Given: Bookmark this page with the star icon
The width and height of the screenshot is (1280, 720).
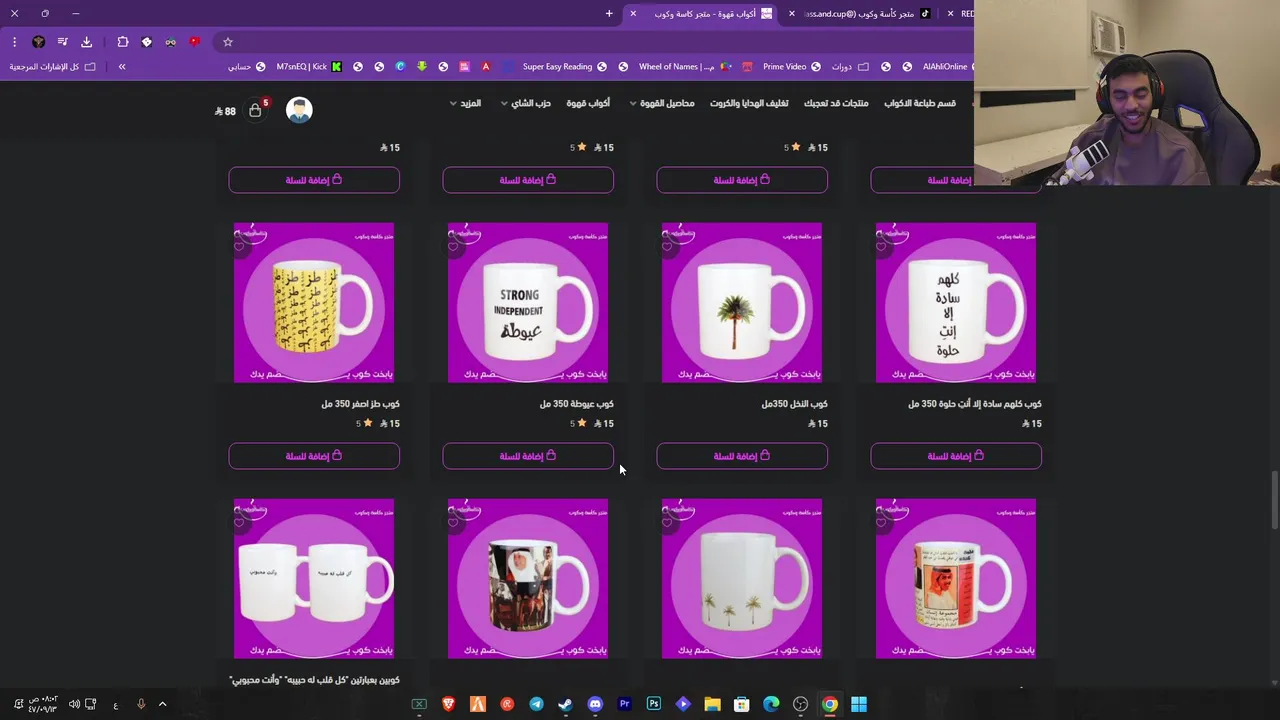Looking at the screenshot, I should (x=228, y=42).
